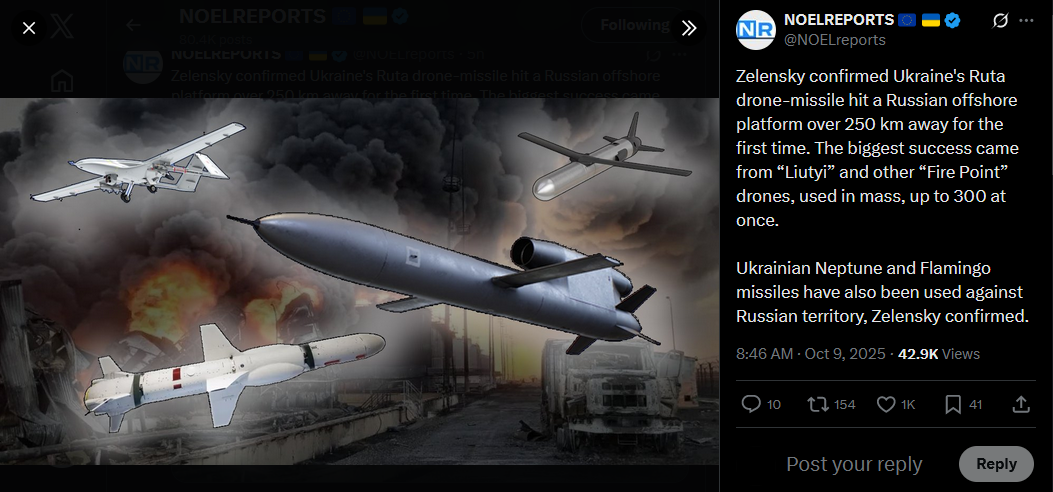Repost the post using the retweet icon
Image resolution: width=1053 pixels, height=492 pixels.
pos(817,404)
